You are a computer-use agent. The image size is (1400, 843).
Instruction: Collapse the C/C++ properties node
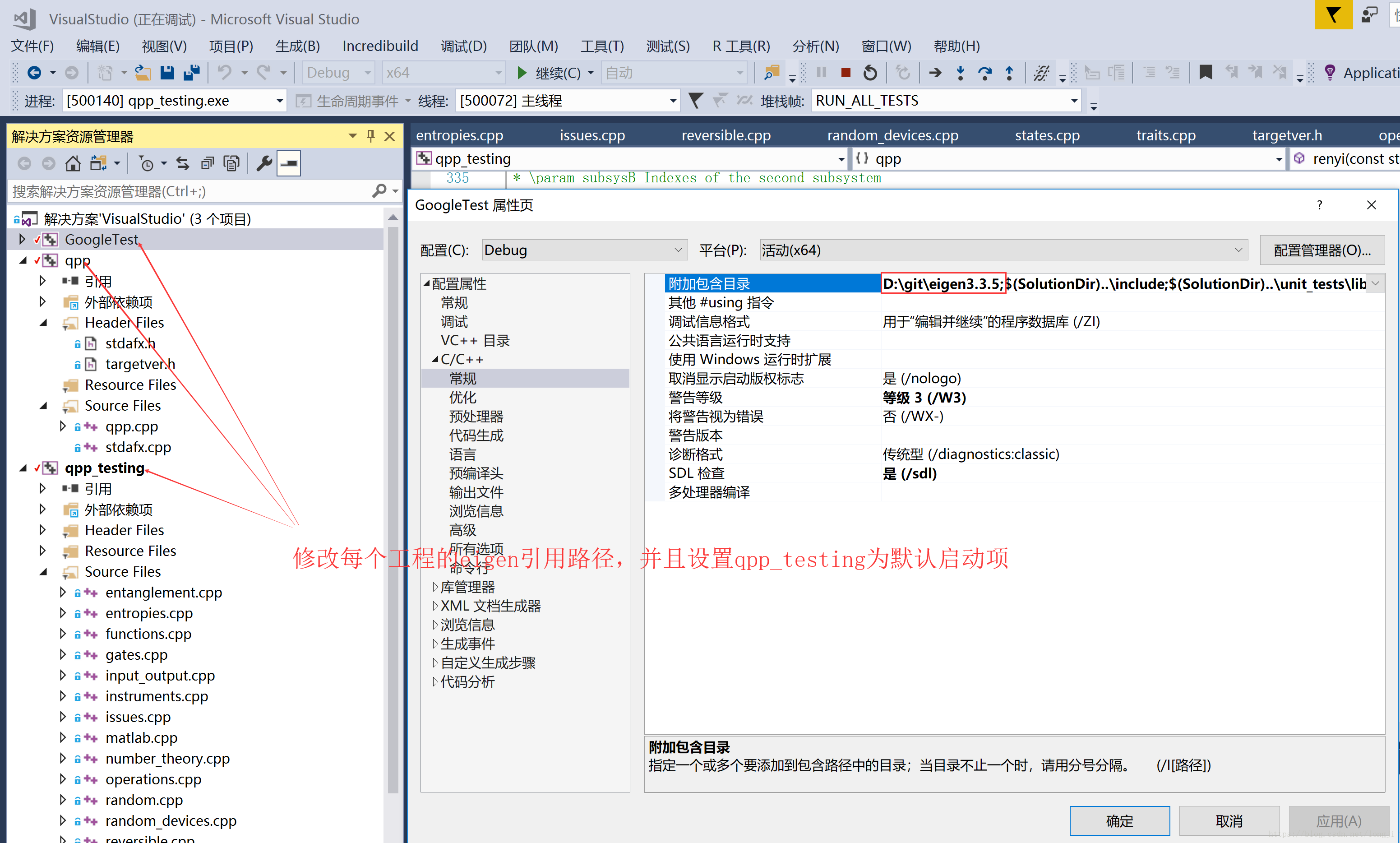[435, 360]
